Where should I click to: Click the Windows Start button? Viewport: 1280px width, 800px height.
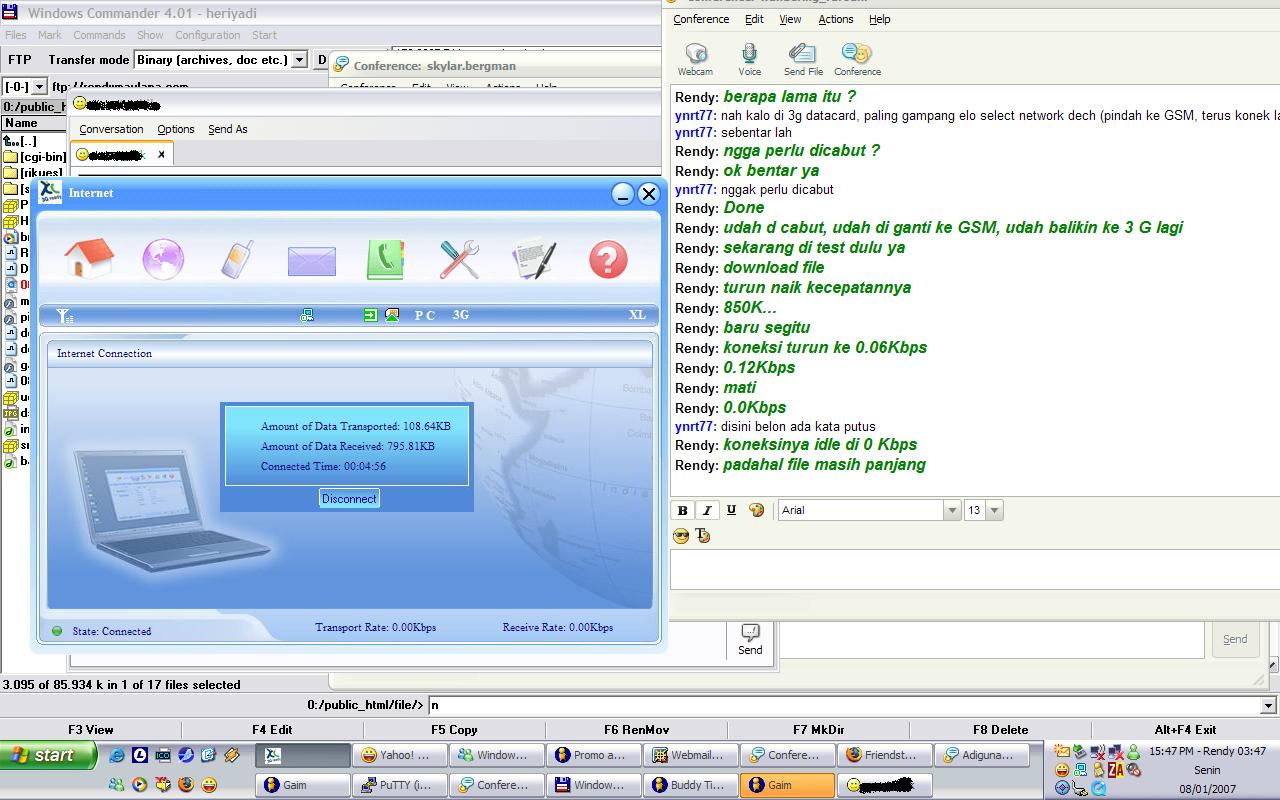point(48,755)
